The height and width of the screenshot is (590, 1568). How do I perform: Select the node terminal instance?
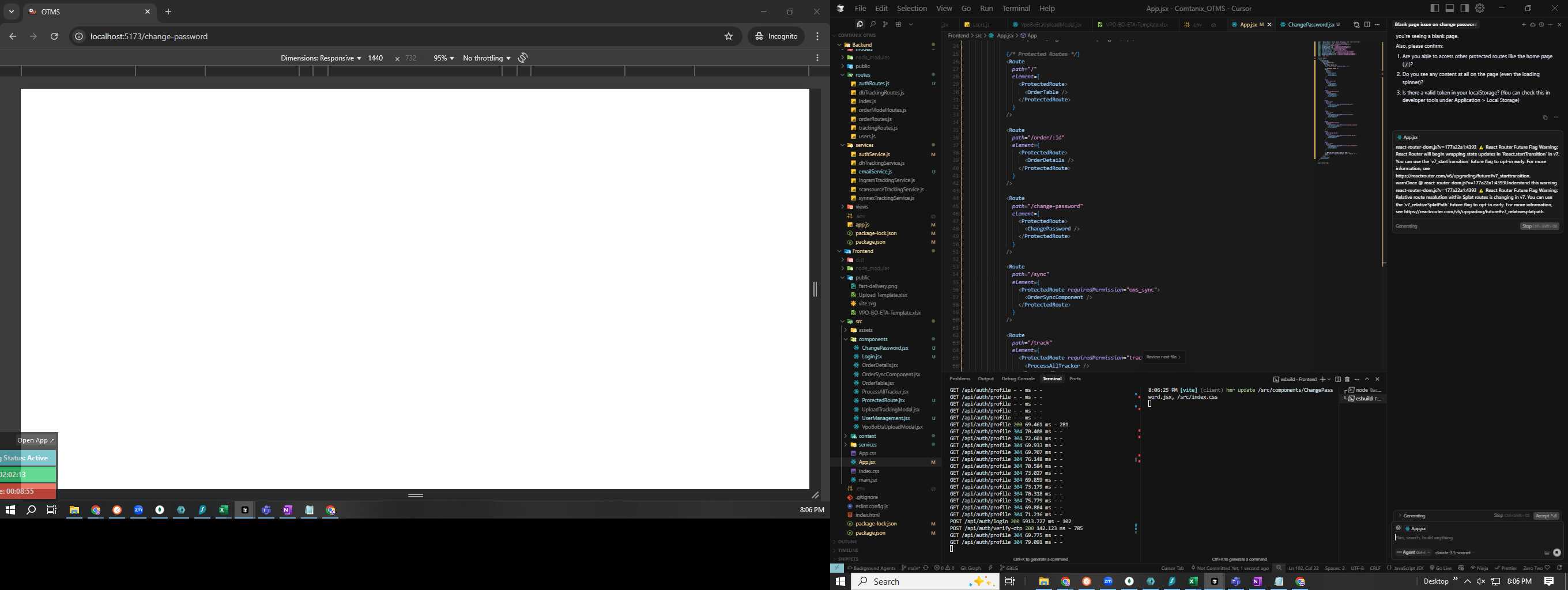(x=1363, y=390)
